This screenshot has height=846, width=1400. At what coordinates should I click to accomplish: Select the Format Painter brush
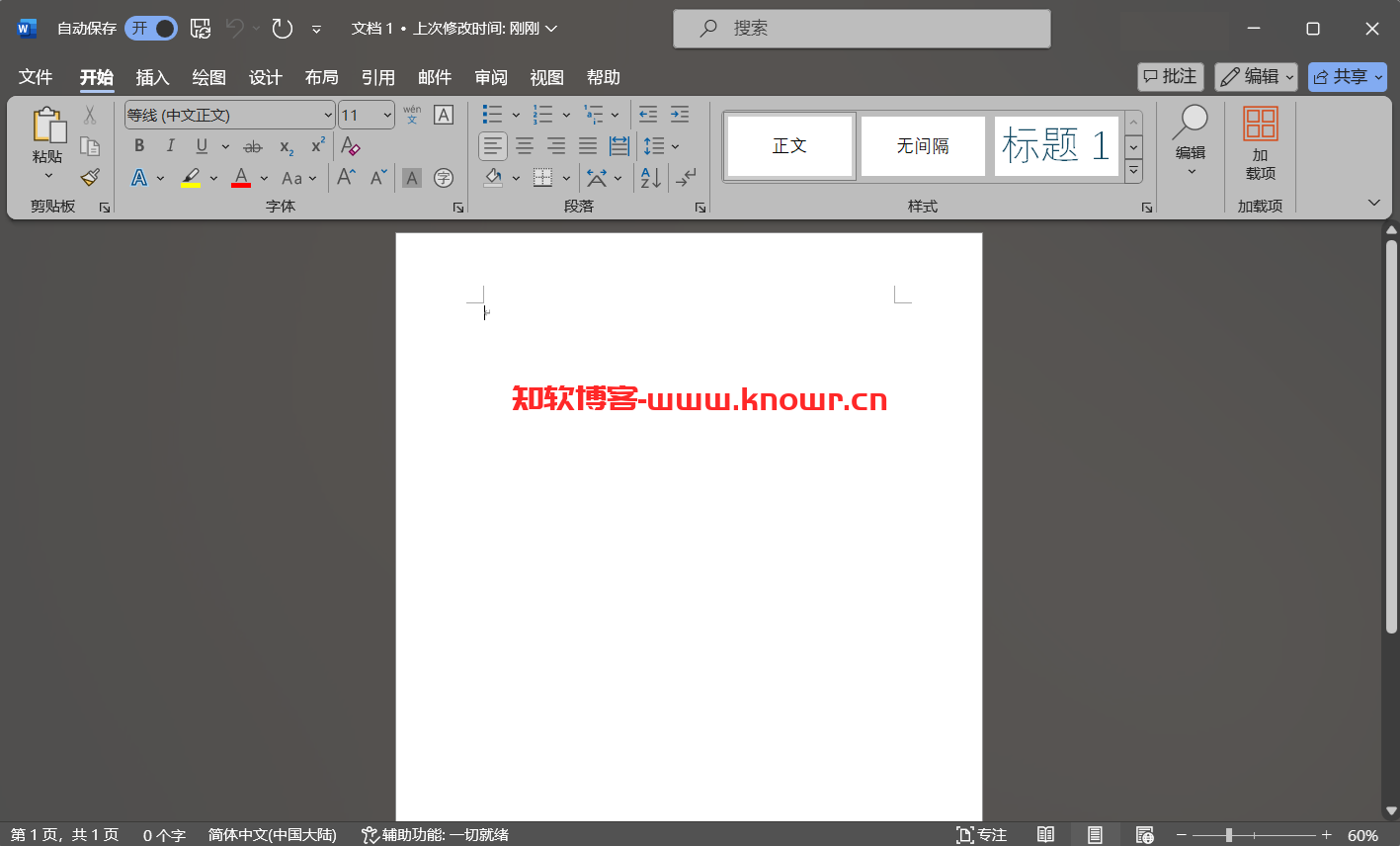90,177
